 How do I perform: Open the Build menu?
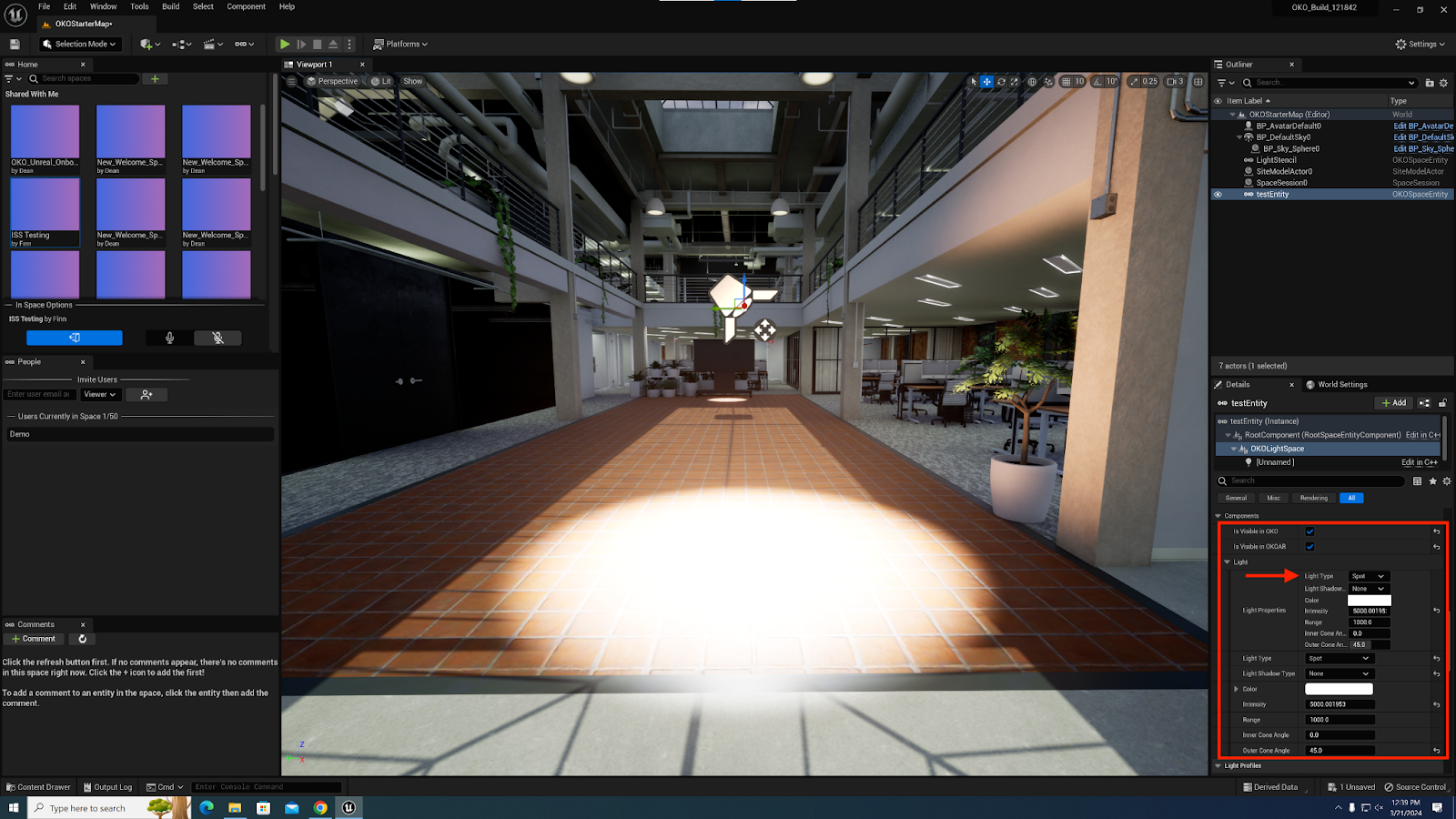click(170, 6)
